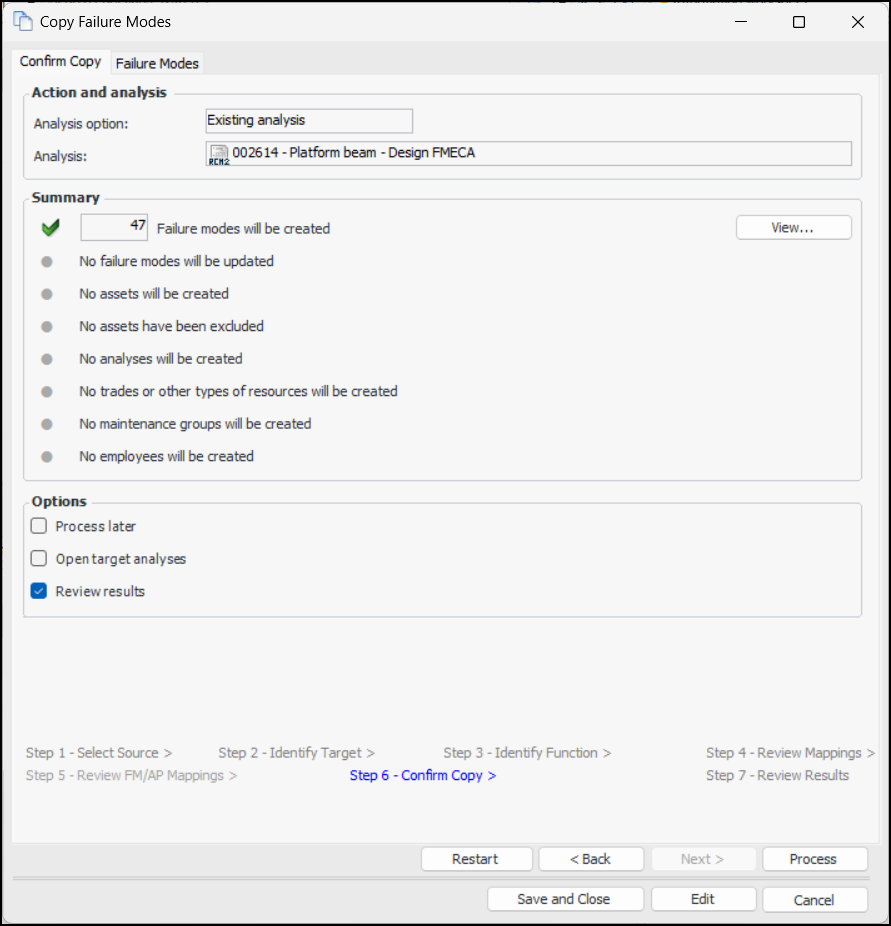
Task: Click 'No employees will be created'
Action: point(167,456)
